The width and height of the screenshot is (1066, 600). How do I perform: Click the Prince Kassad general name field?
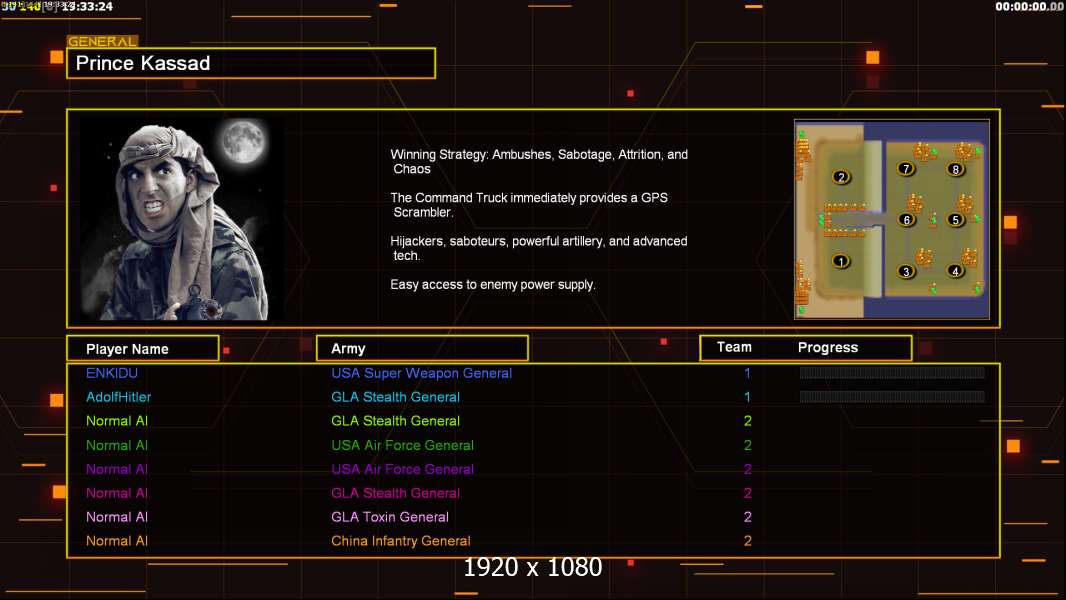251,63
